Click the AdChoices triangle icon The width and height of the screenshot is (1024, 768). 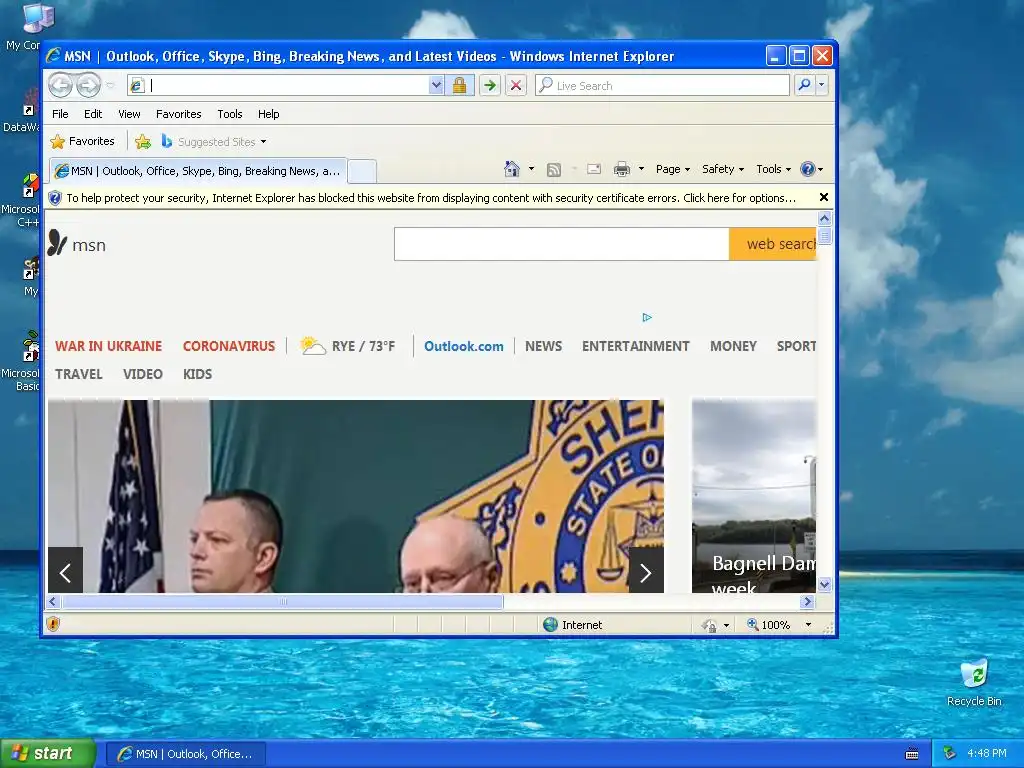click(x=647, y=317)
